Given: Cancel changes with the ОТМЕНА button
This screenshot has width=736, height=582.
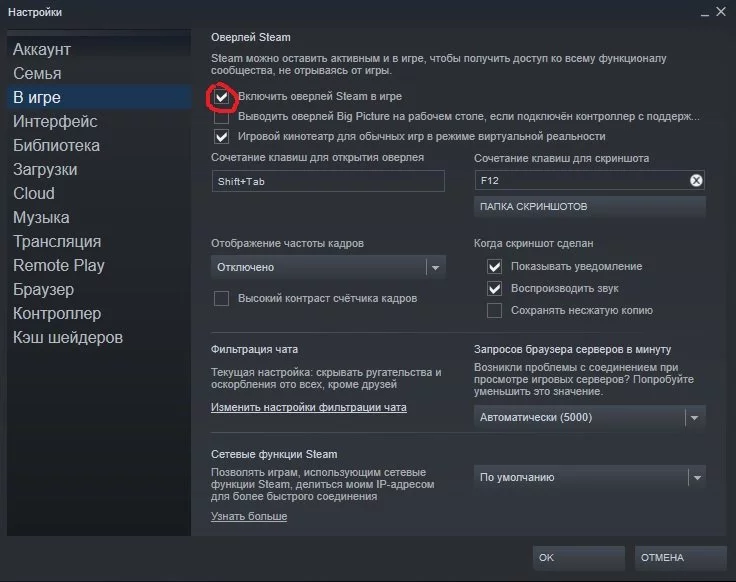Looking at the screenshot, I should click(x=680, y=558).
